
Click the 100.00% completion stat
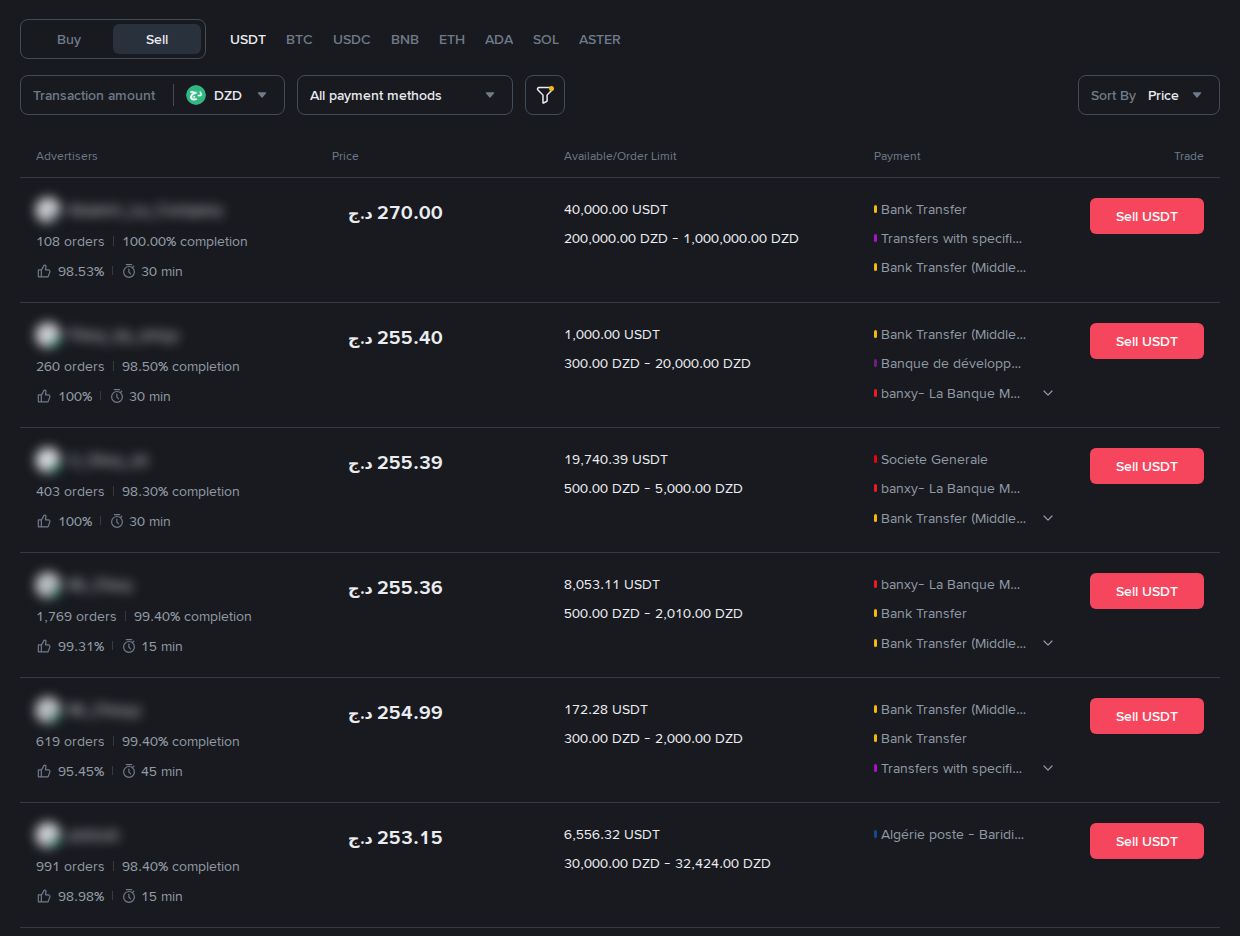point(185,242)
